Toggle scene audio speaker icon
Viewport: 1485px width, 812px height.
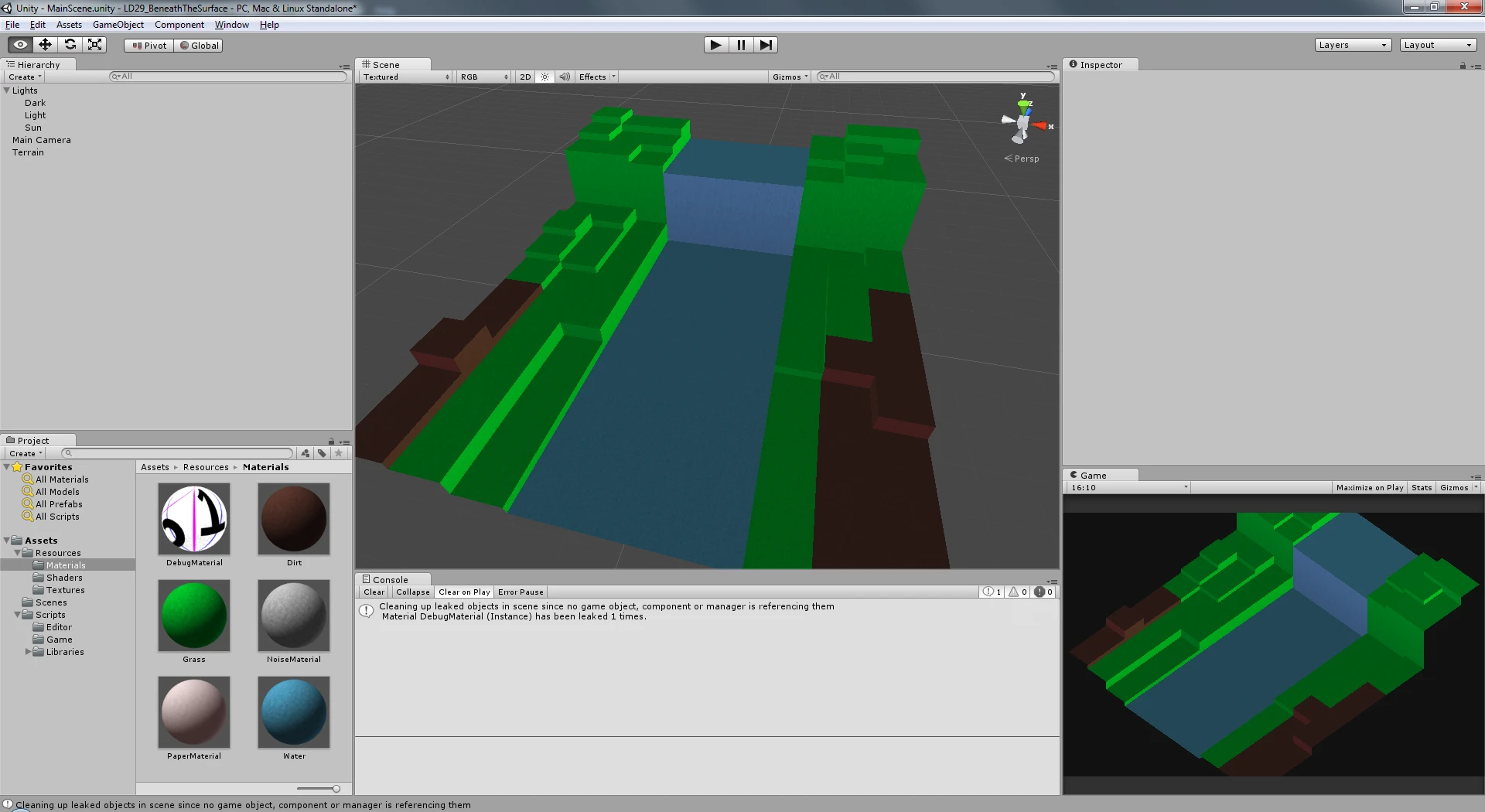[x=565, y=77]
